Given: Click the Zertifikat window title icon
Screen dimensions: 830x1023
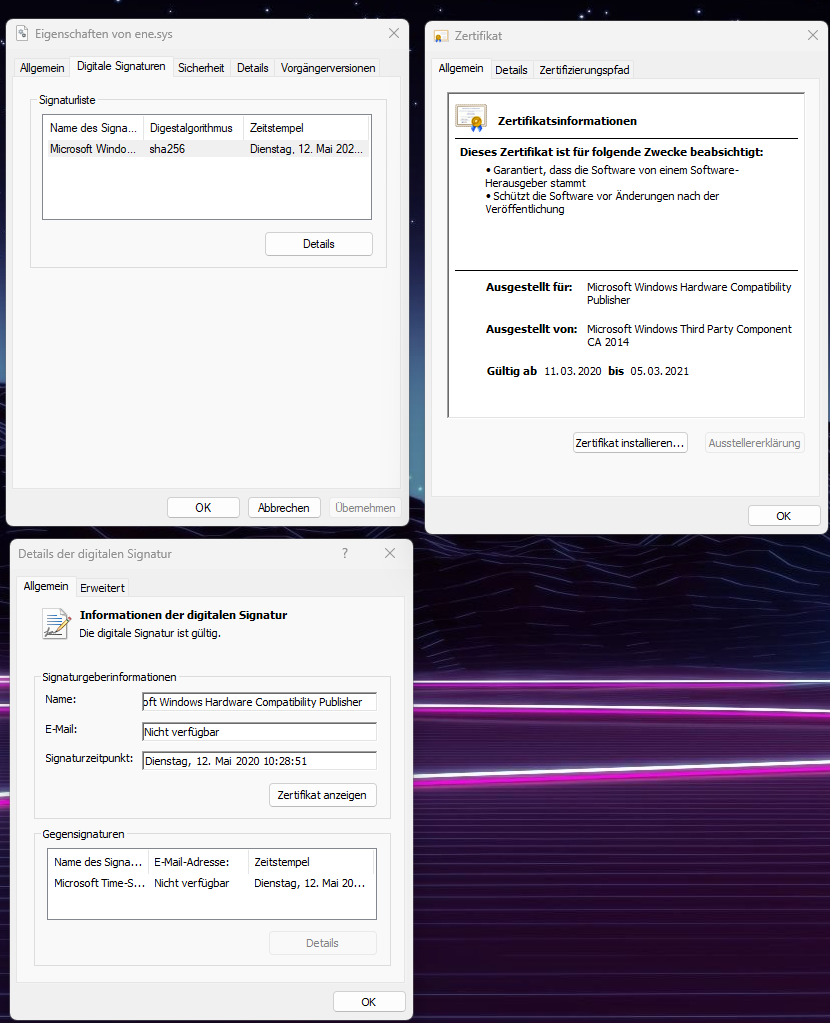Looking at the screenshot, I should coord(441,36).
